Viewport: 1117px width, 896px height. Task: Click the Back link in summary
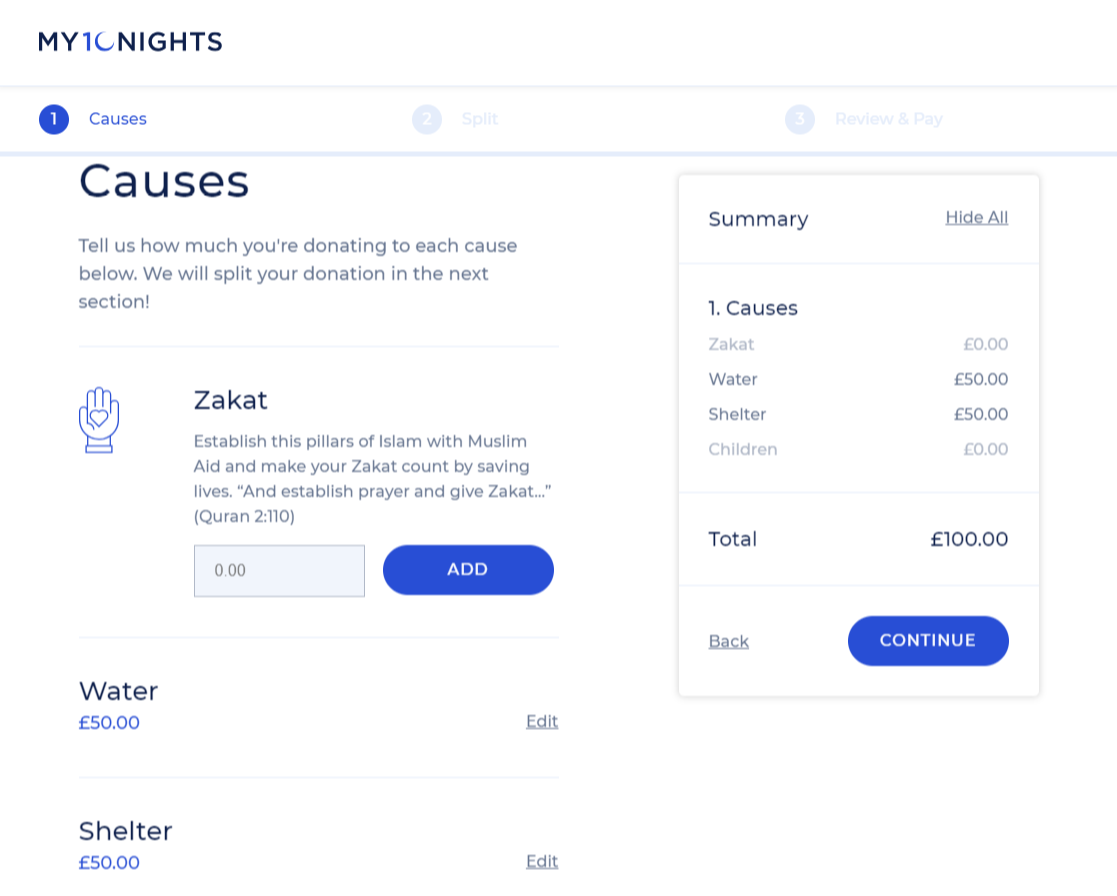(729, 642)
